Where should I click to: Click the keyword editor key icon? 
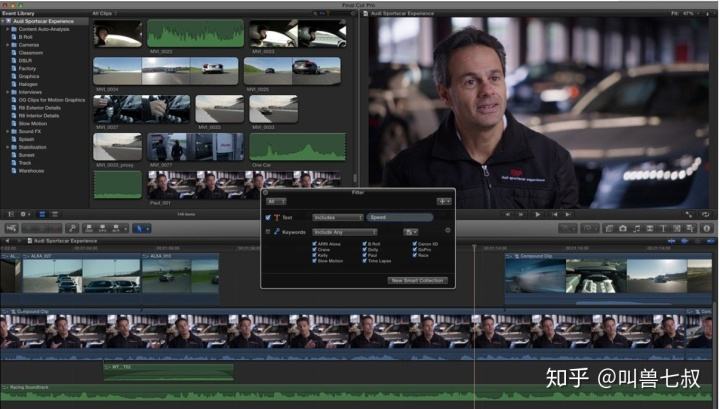[x=72, y=228]
